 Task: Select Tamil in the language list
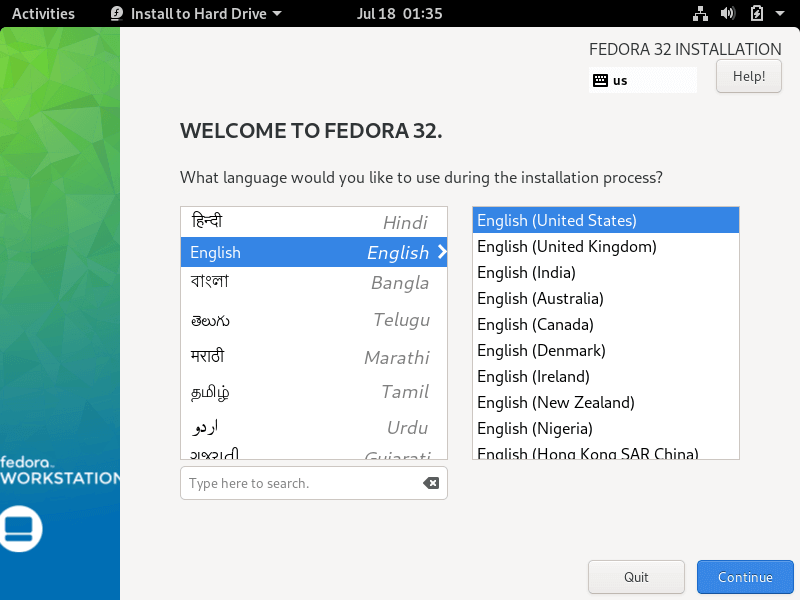pyautogui.click(x=314, y=392)
